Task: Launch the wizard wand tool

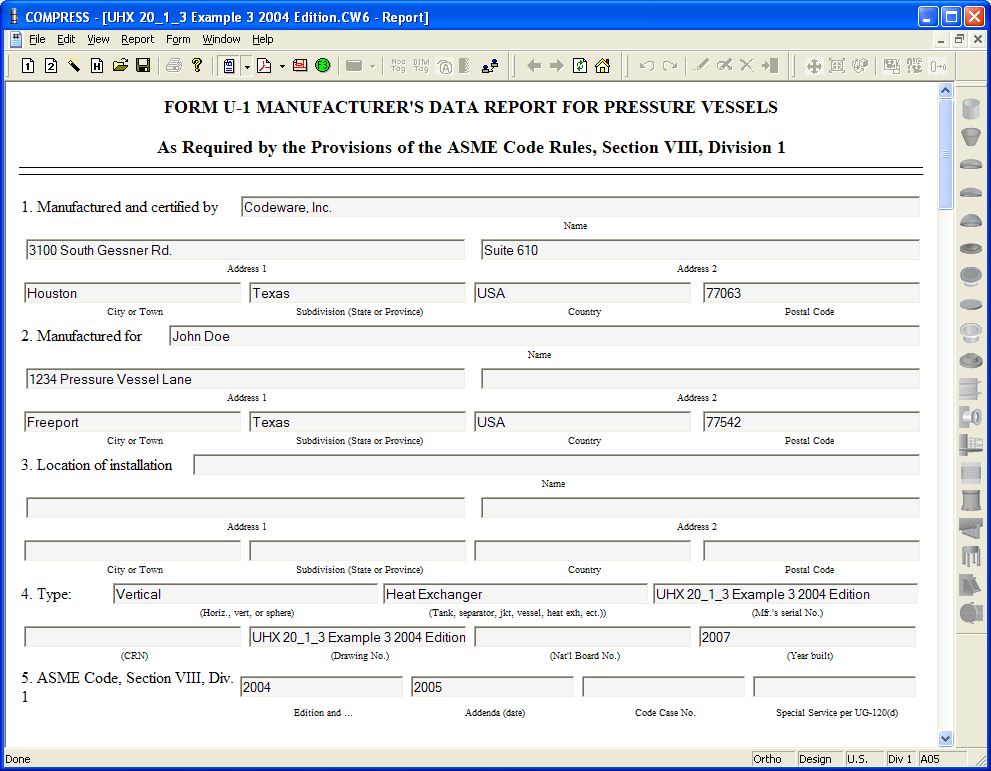Action: click(x=74, y=65)
